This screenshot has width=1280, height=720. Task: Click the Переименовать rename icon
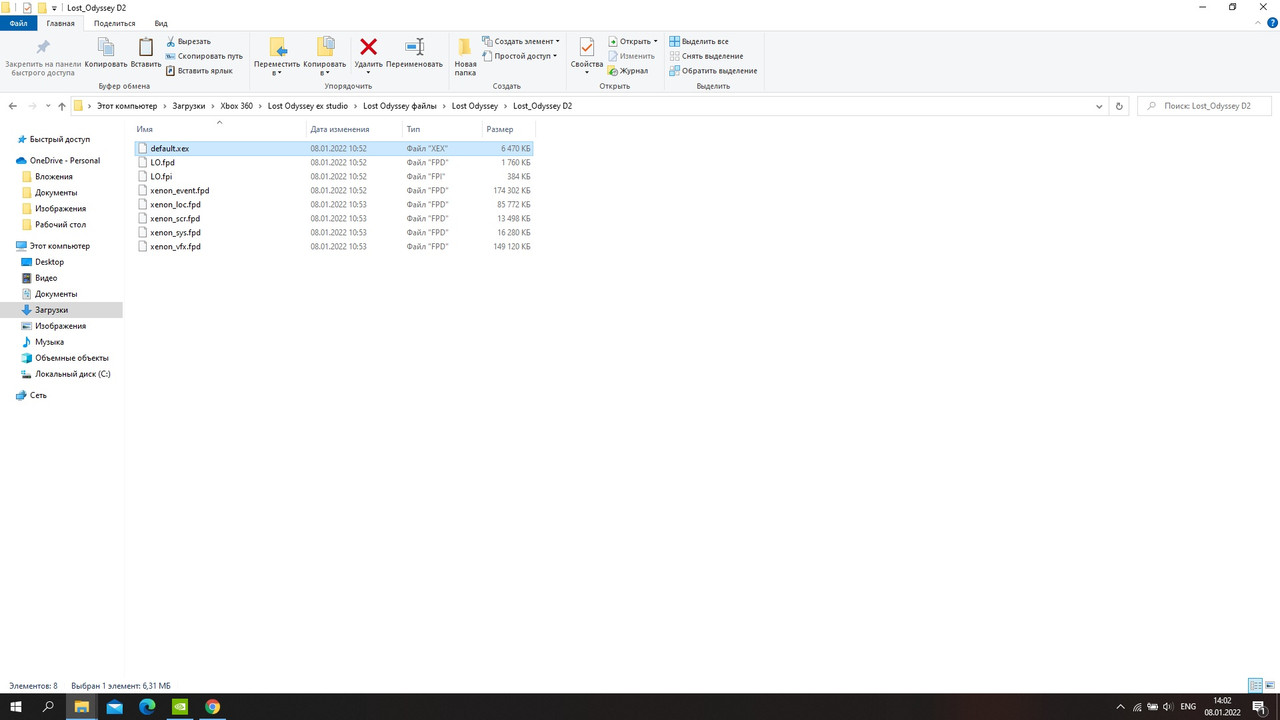tap(414, 46)
